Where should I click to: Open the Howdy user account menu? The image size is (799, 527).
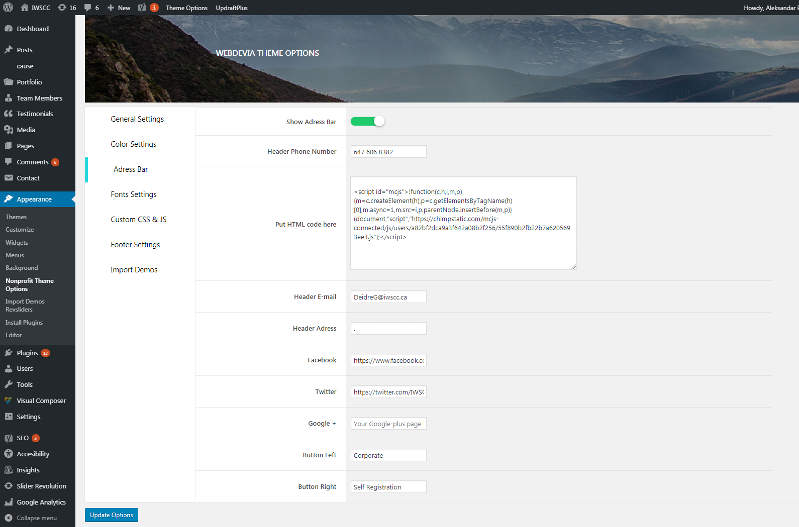(770, 8)
